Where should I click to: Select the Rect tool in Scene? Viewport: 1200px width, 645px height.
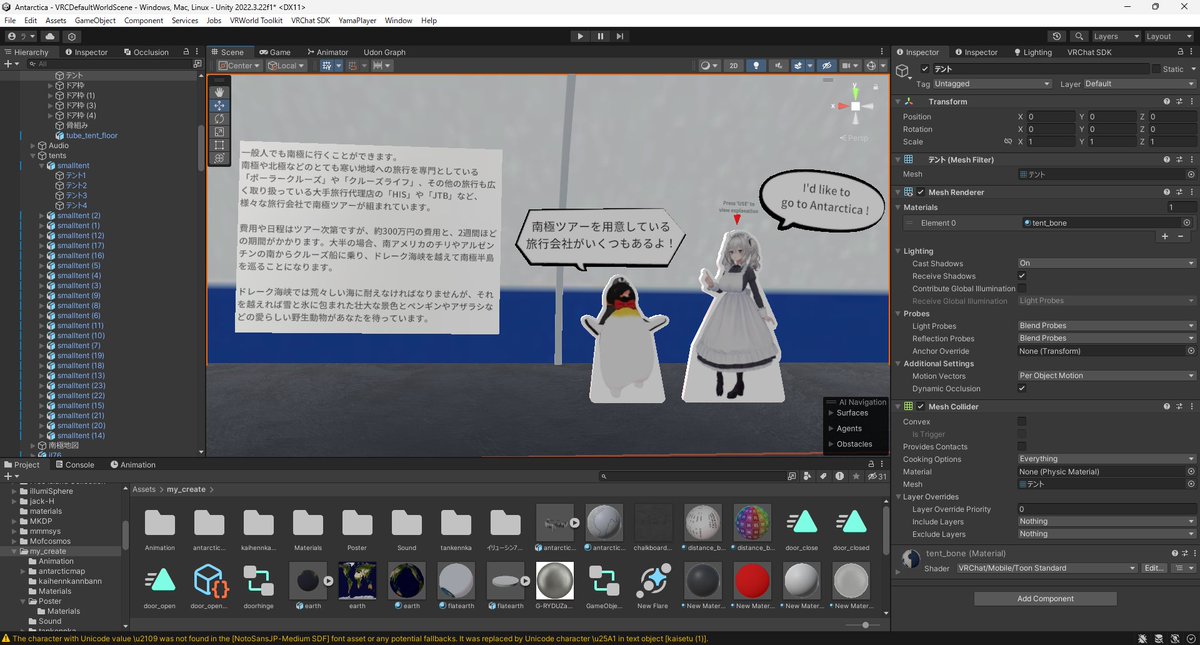tap(219, 144)
